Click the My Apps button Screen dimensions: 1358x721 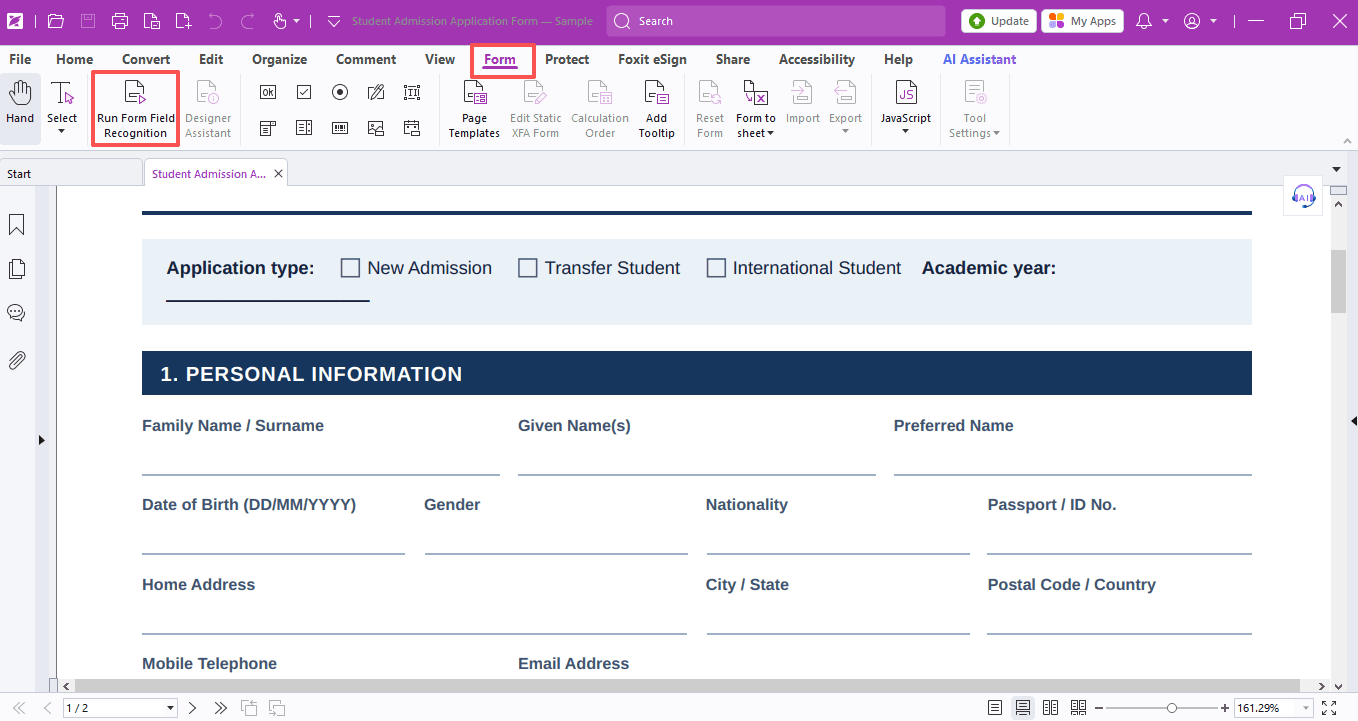coord(1082,21)
